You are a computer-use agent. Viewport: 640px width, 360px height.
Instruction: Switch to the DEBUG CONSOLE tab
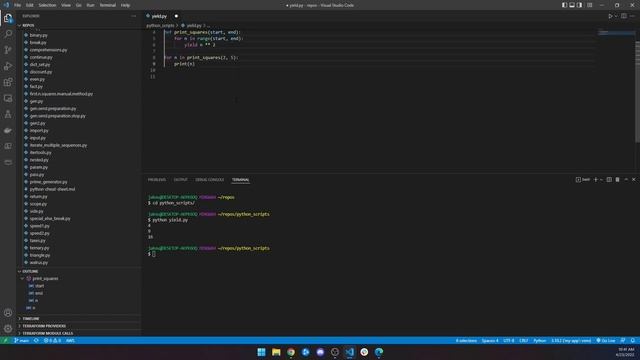[x=210, y=180]
